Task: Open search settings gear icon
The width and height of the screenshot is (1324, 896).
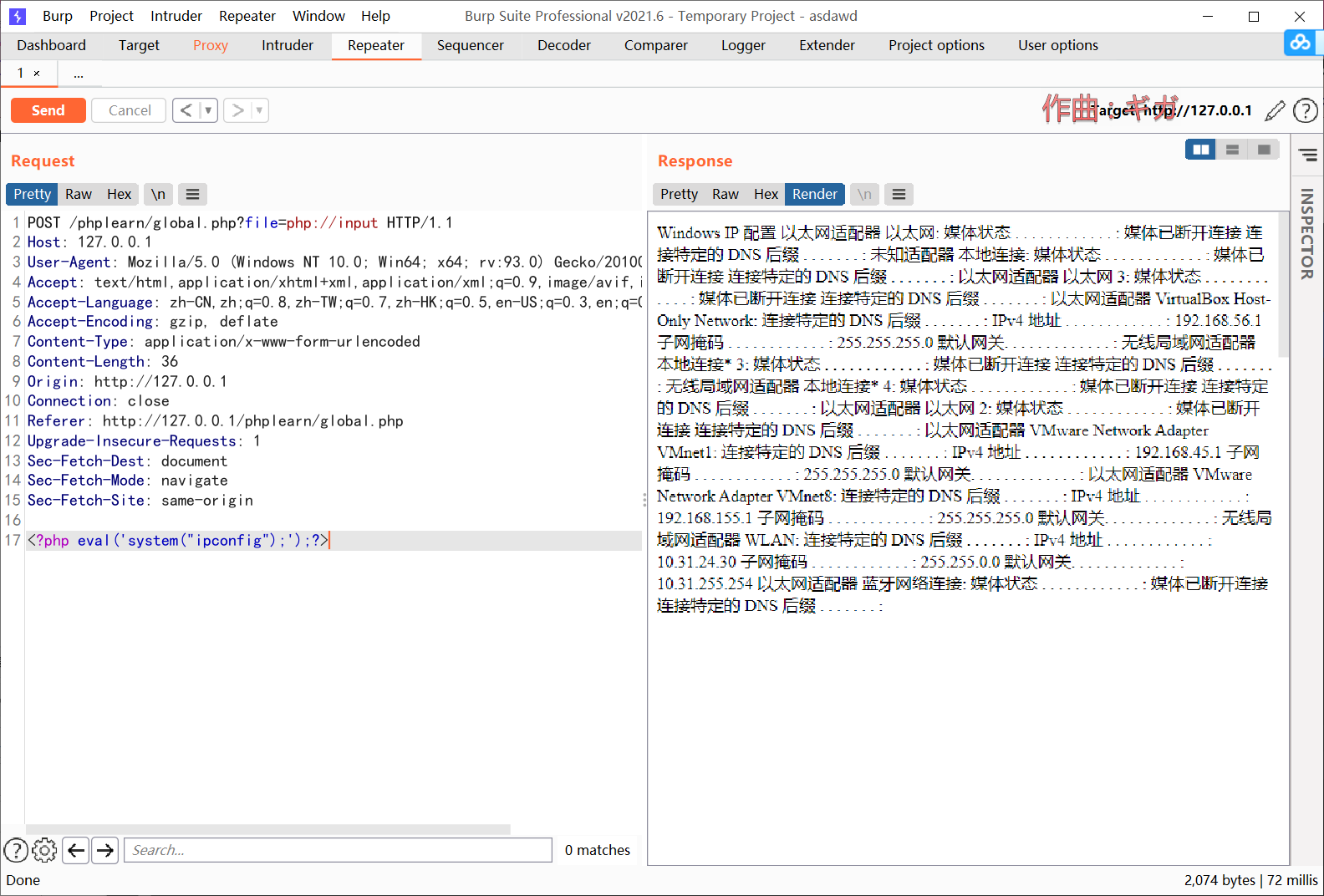Action: (44, 850)
